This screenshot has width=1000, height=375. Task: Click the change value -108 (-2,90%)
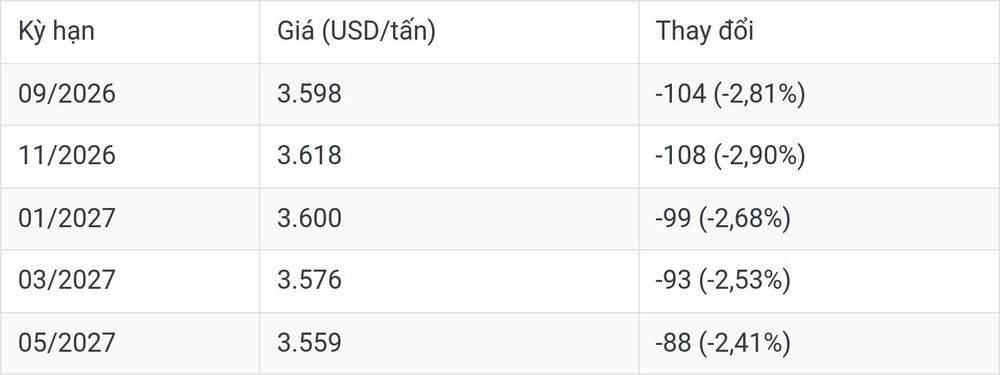coord(730,156)
